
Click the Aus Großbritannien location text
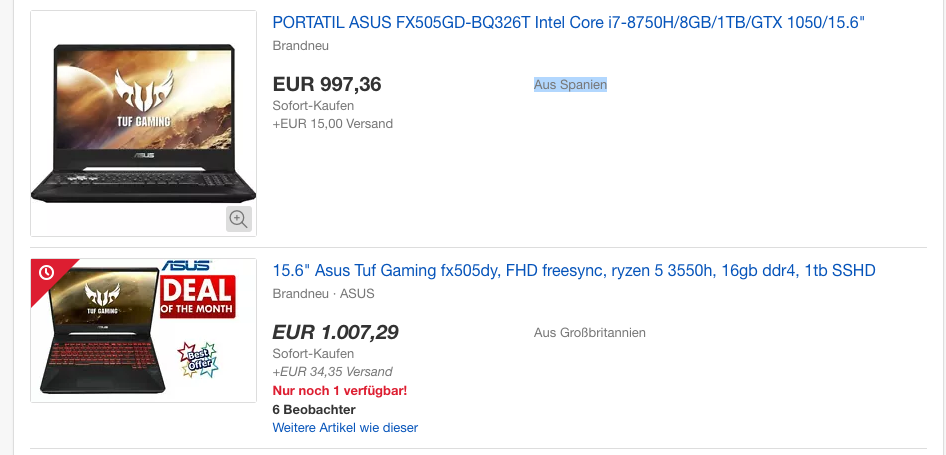click(589, 333)
